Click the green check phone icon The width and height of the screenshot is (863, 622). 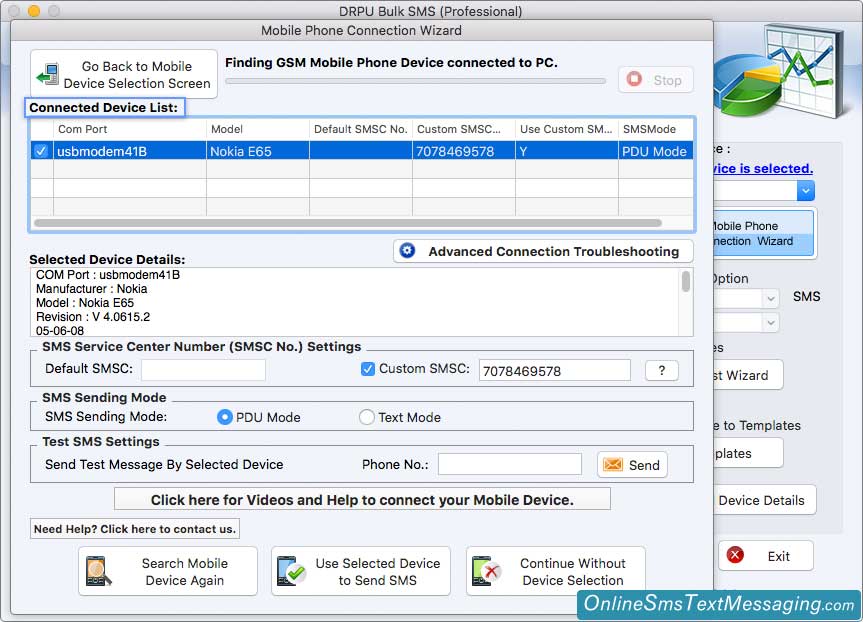pyautogui.click(x=291, y=571)
